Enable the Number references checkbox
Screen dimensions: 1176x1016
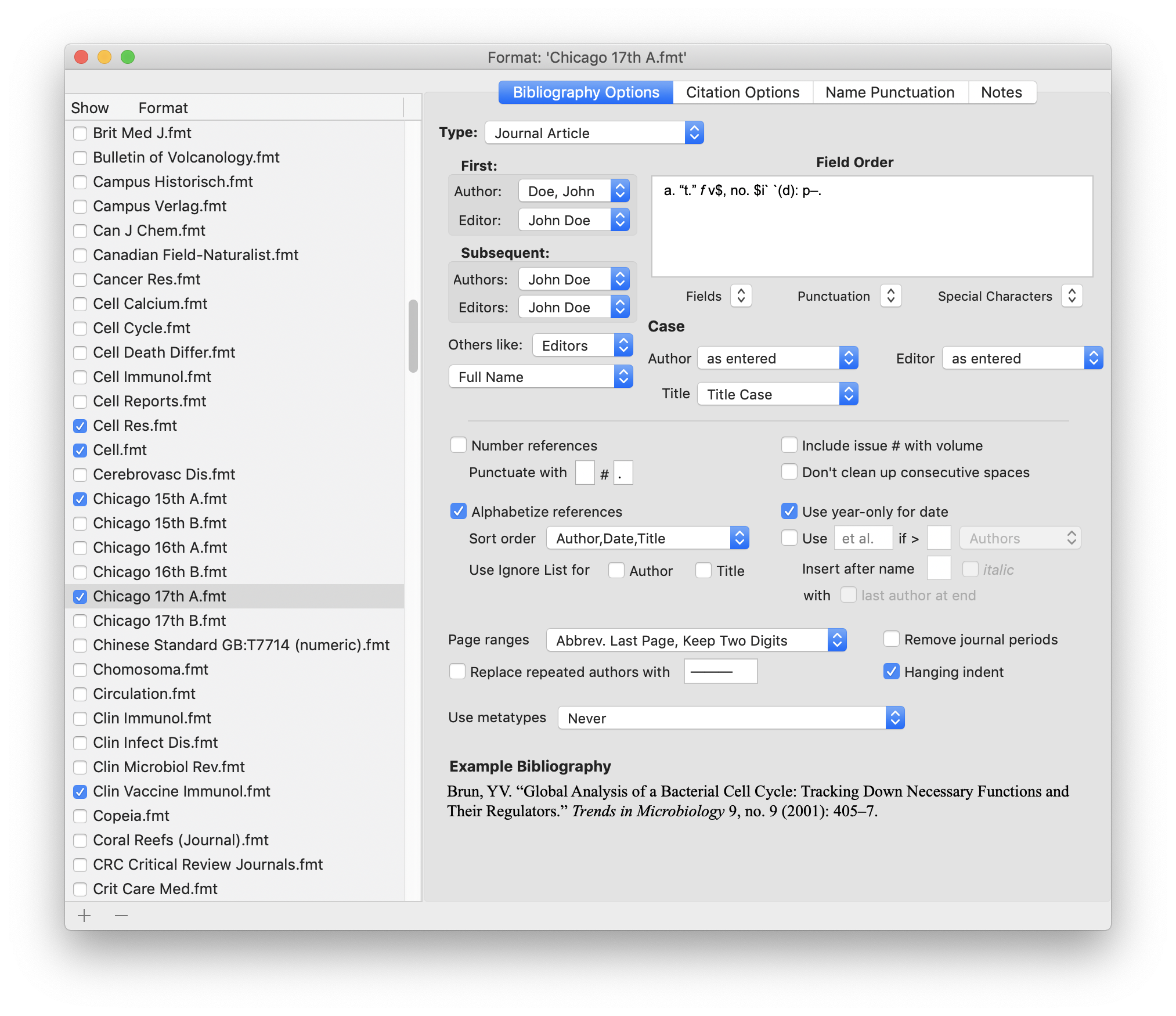click(459, 445)
